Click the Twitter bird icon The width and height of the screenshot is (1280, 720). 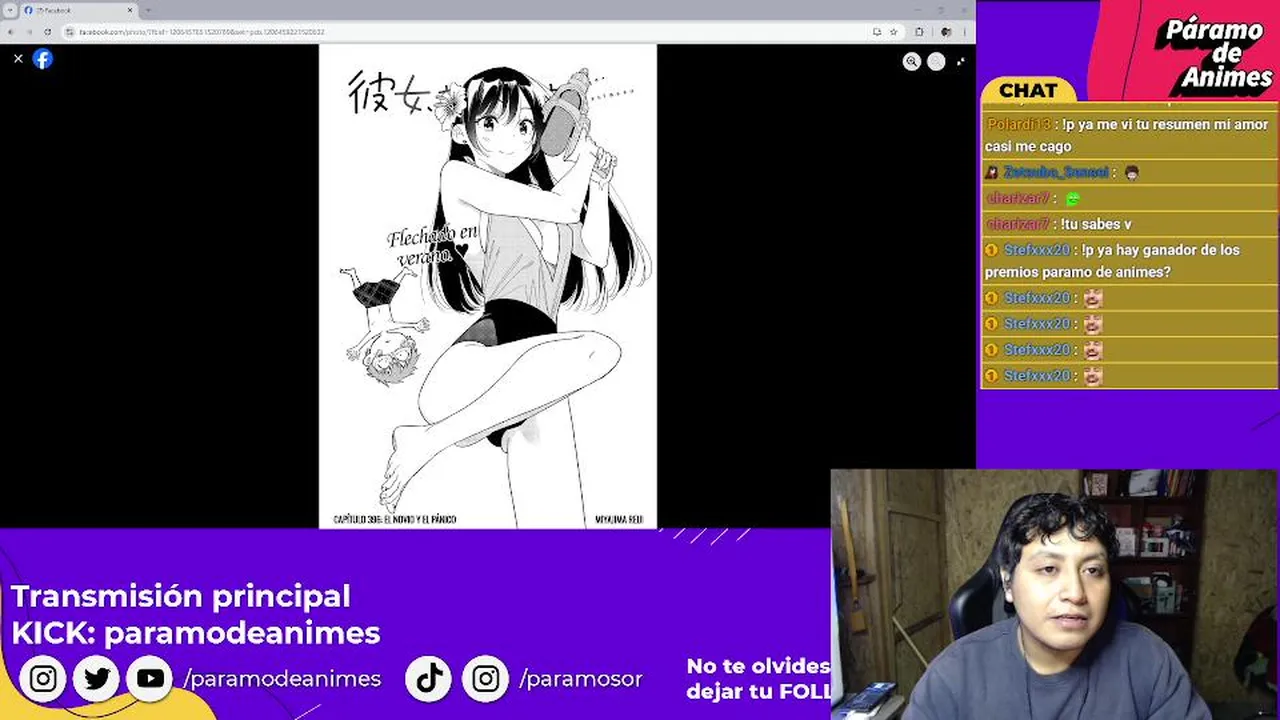(x=97, y=679)
